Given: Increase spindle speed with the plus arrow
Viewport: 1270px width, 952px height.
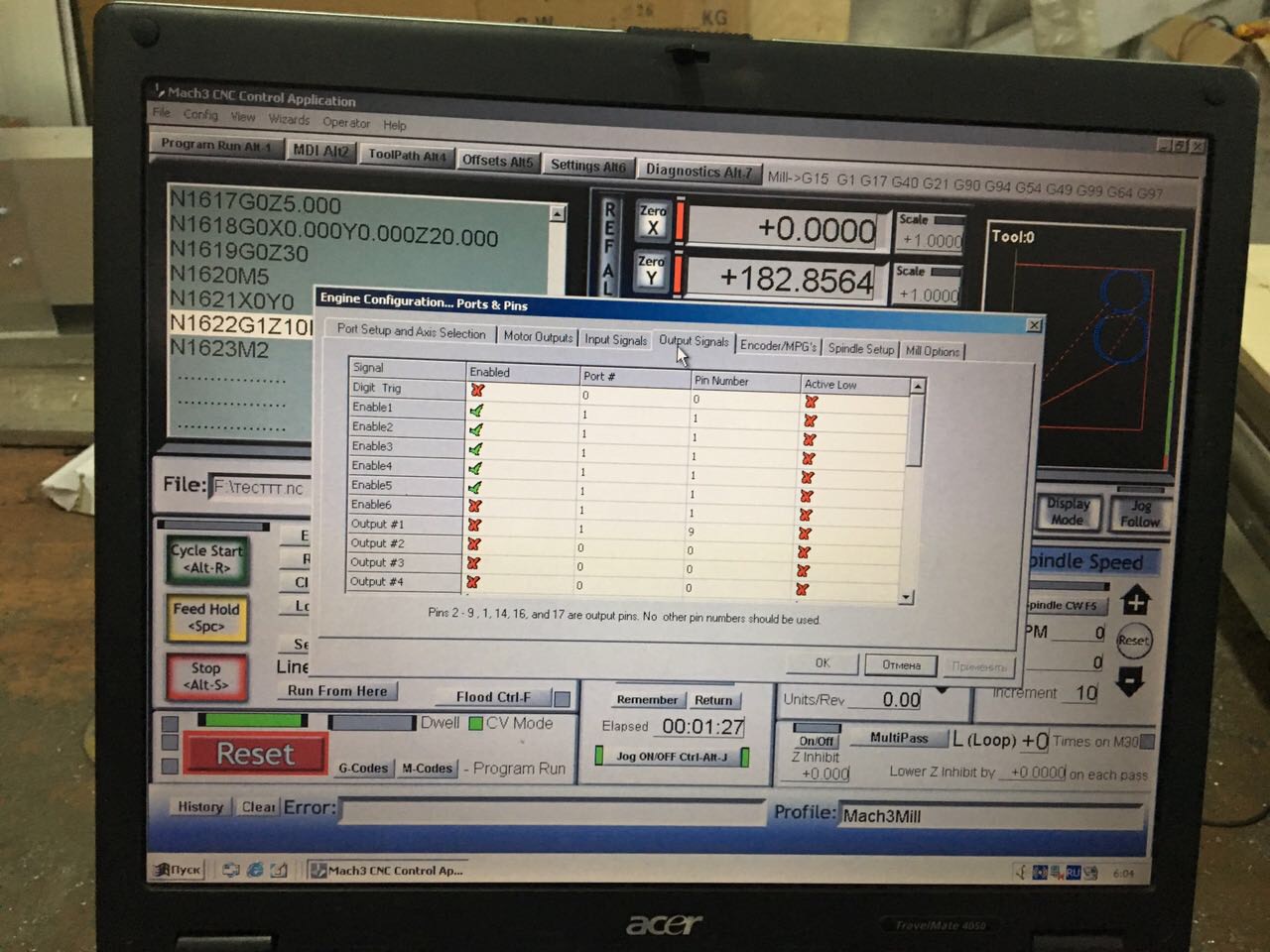Looking at the screenshot, I should (x=1135, y=601).
